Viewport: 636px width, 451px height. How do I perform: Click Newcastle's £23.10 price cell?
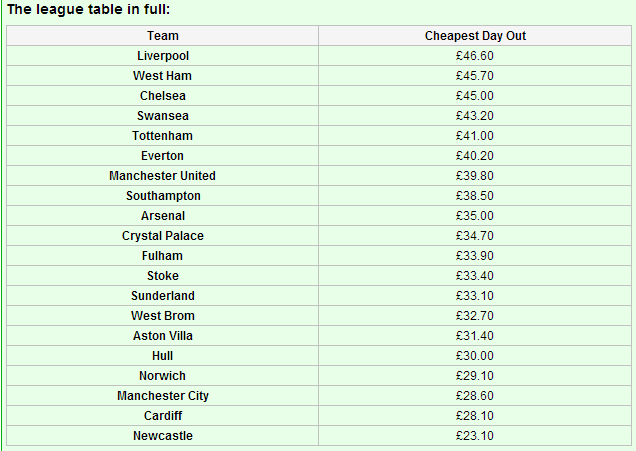pyautogui.click(x=475, y=436)
